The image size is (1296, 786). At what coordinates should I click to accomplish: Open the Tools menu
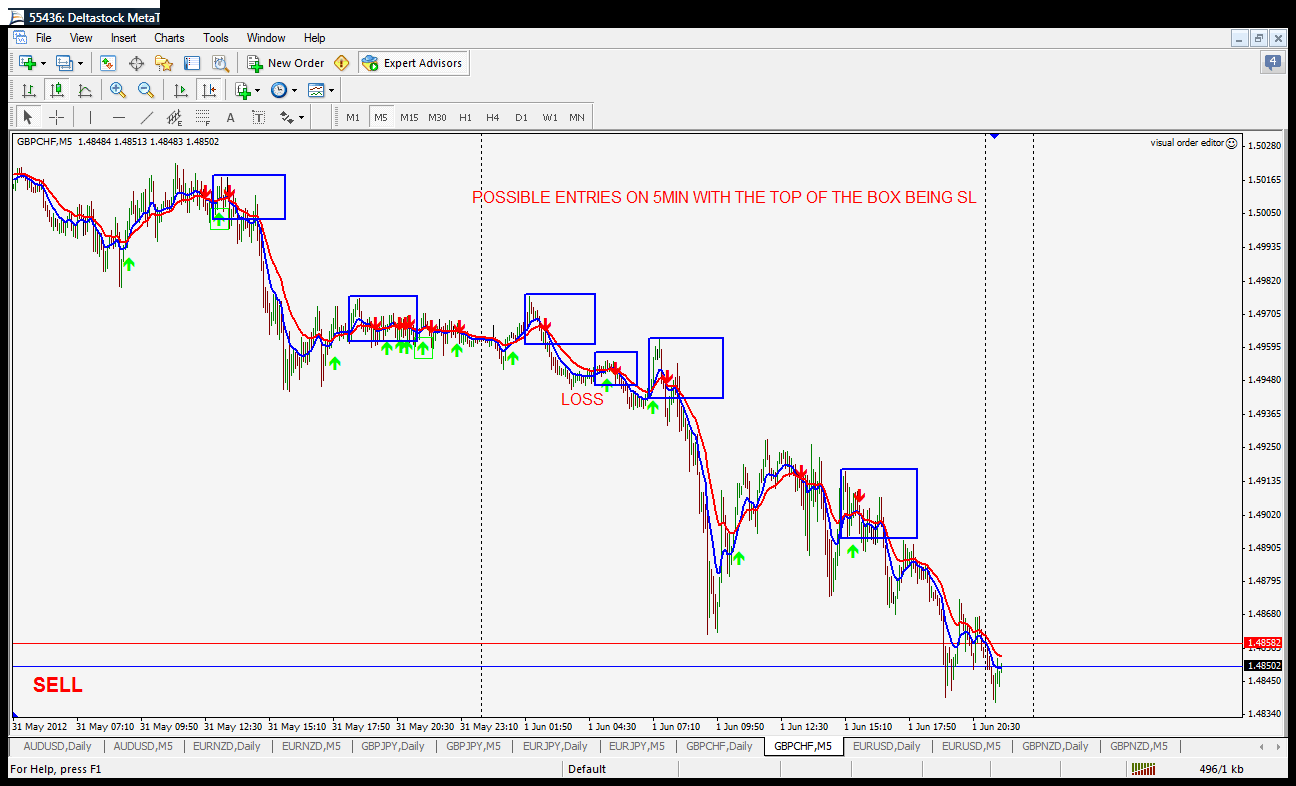point(216,38)
